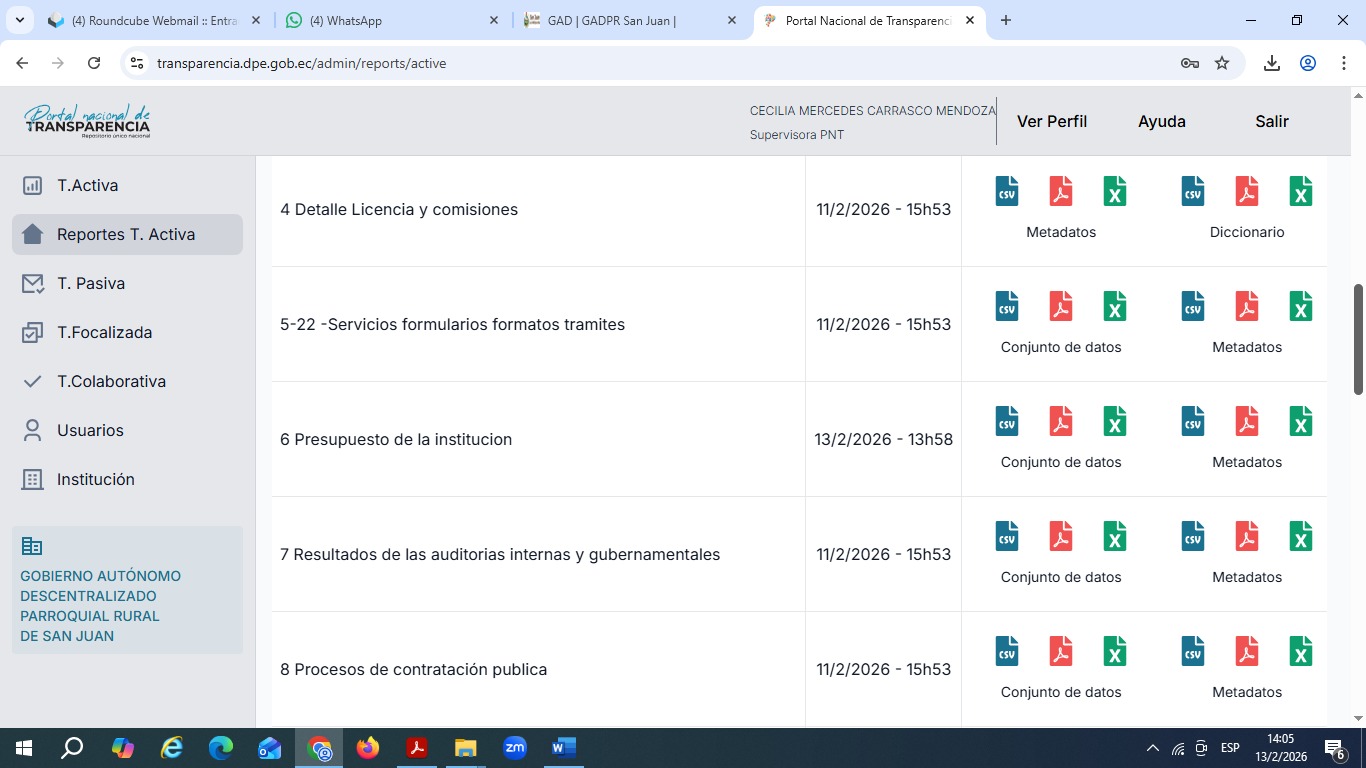
Task: Click the Ver Perfil link
Action: coord(1051,121)
